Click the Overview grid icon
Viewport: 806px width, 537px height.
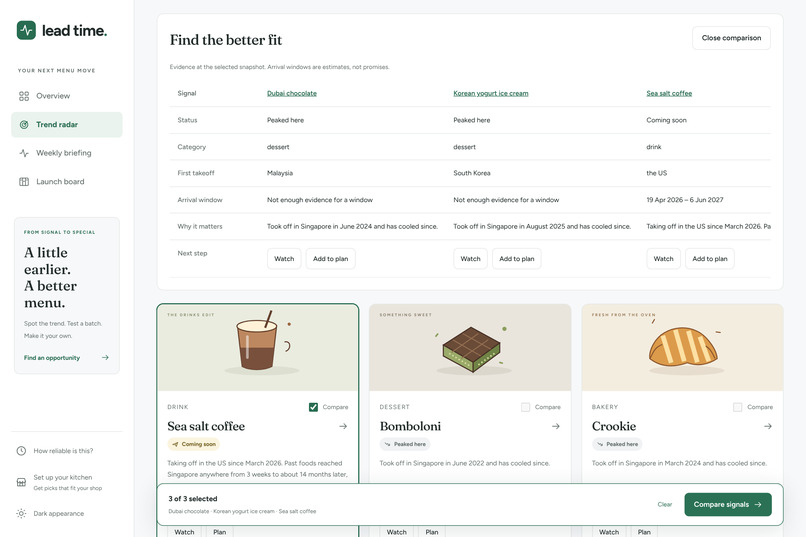pyautogui.click(x=24, y=96)
